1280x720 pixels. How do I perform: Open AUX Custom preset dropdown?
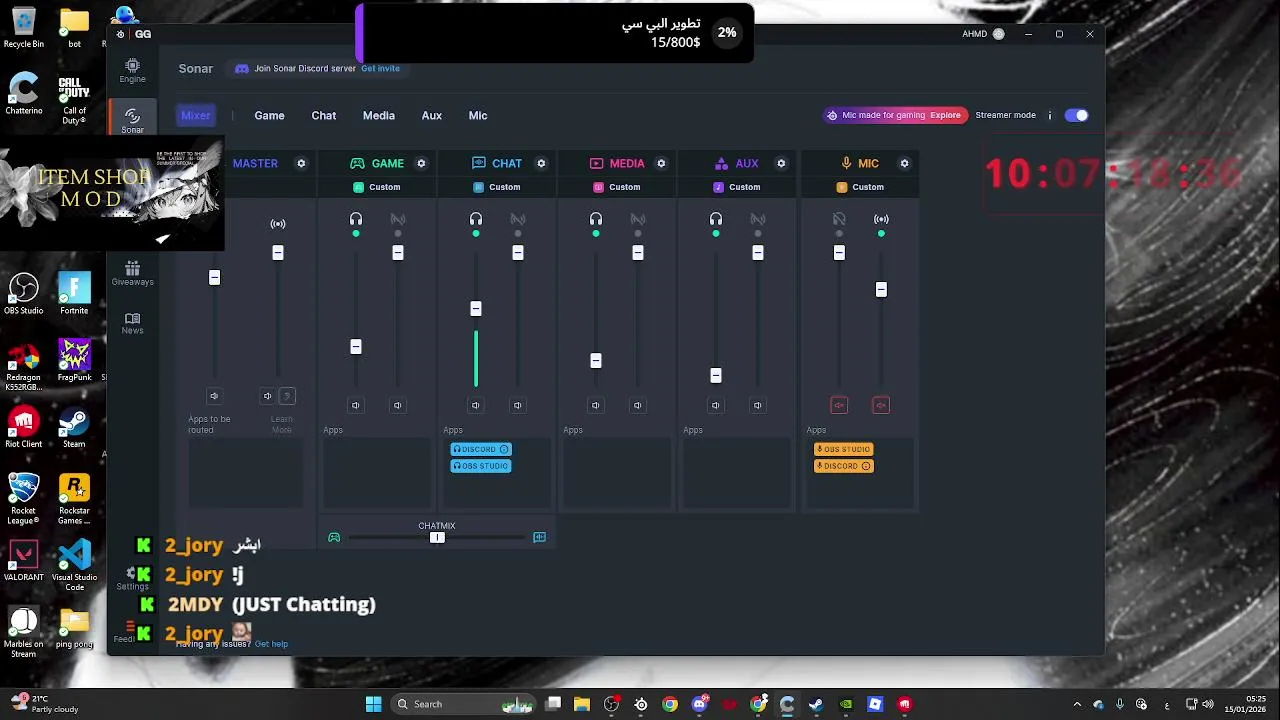tap(737, 187)
